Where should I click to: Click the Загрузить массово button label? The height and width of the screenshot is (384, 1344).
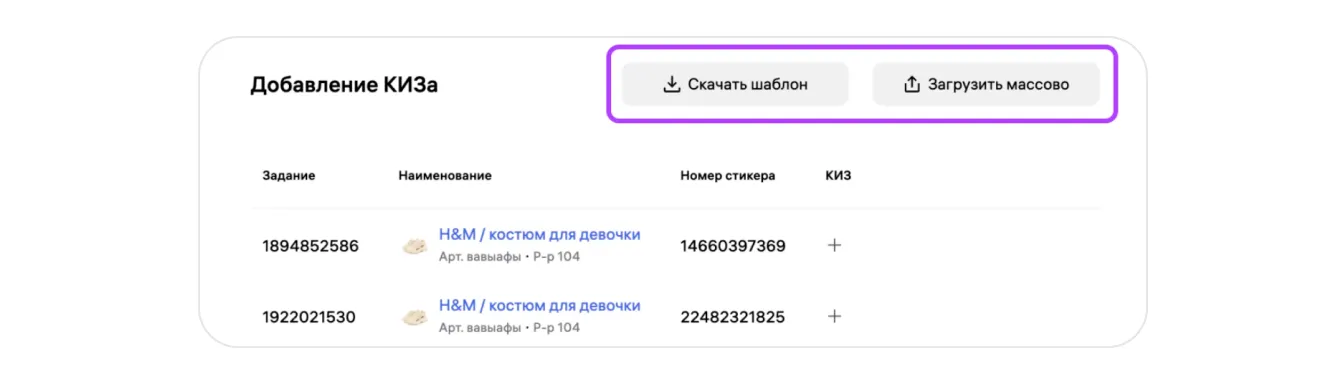coord(998,85)
